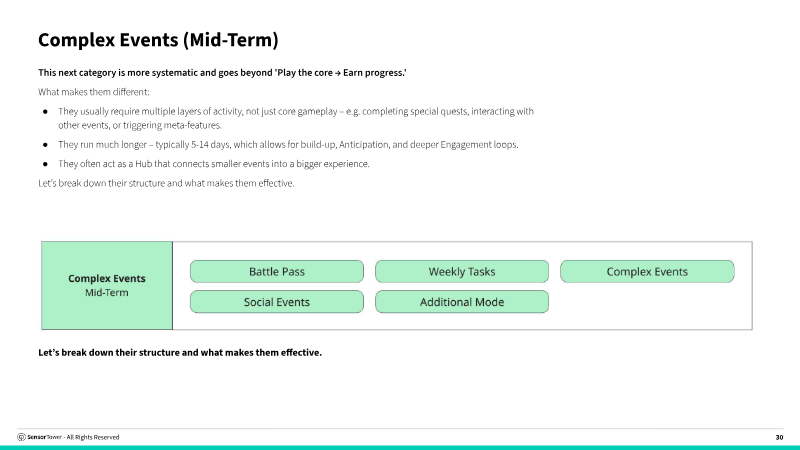Image resolution: width=800 pixels, height=450 pixels.
Task: Click the bullet text mentioning 5-14 days
Action: [288, 145]
